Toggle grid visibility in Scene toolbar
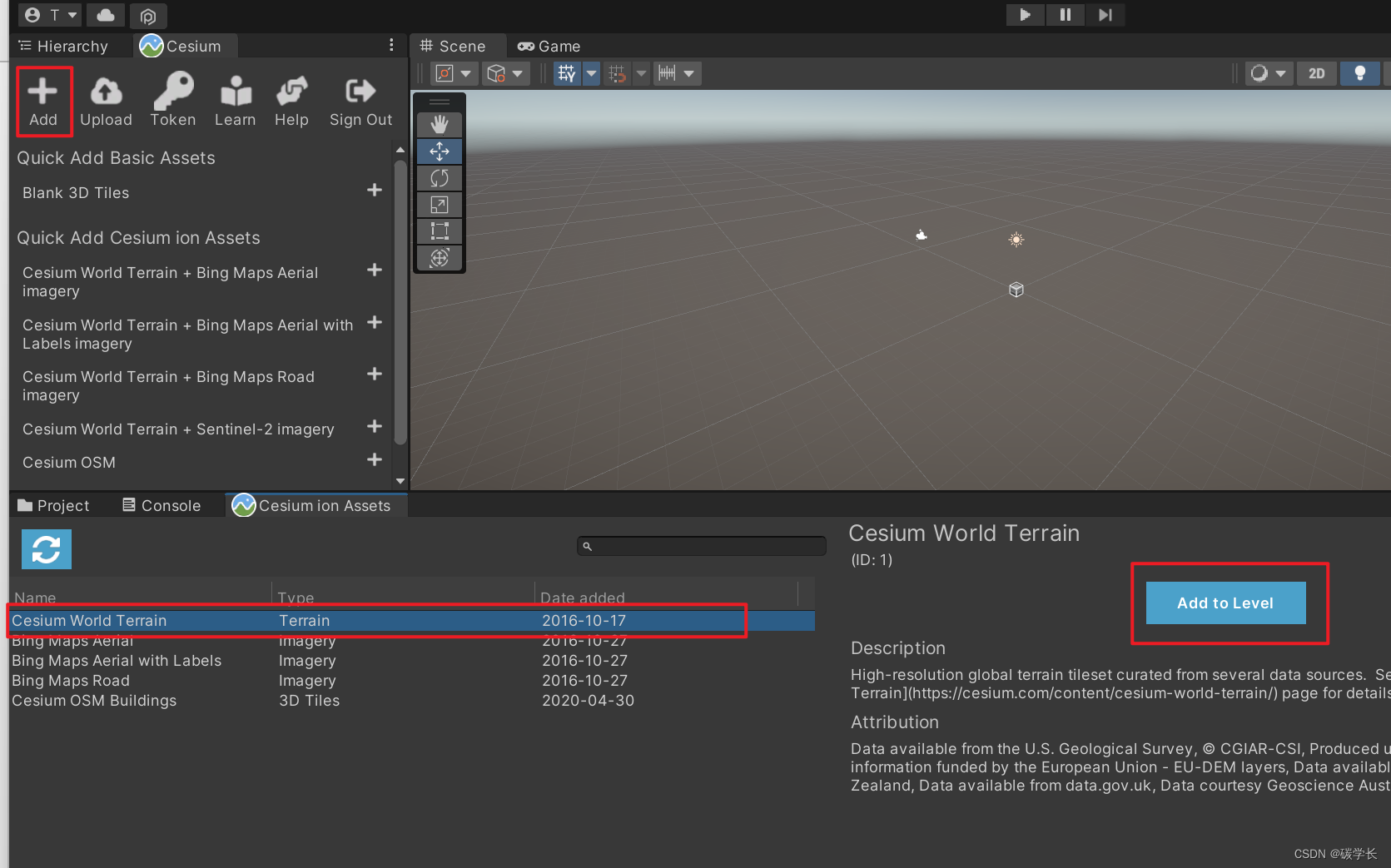Image resolution: width=1391 pixels, height=868 pixels. click(x=567, y=73)
